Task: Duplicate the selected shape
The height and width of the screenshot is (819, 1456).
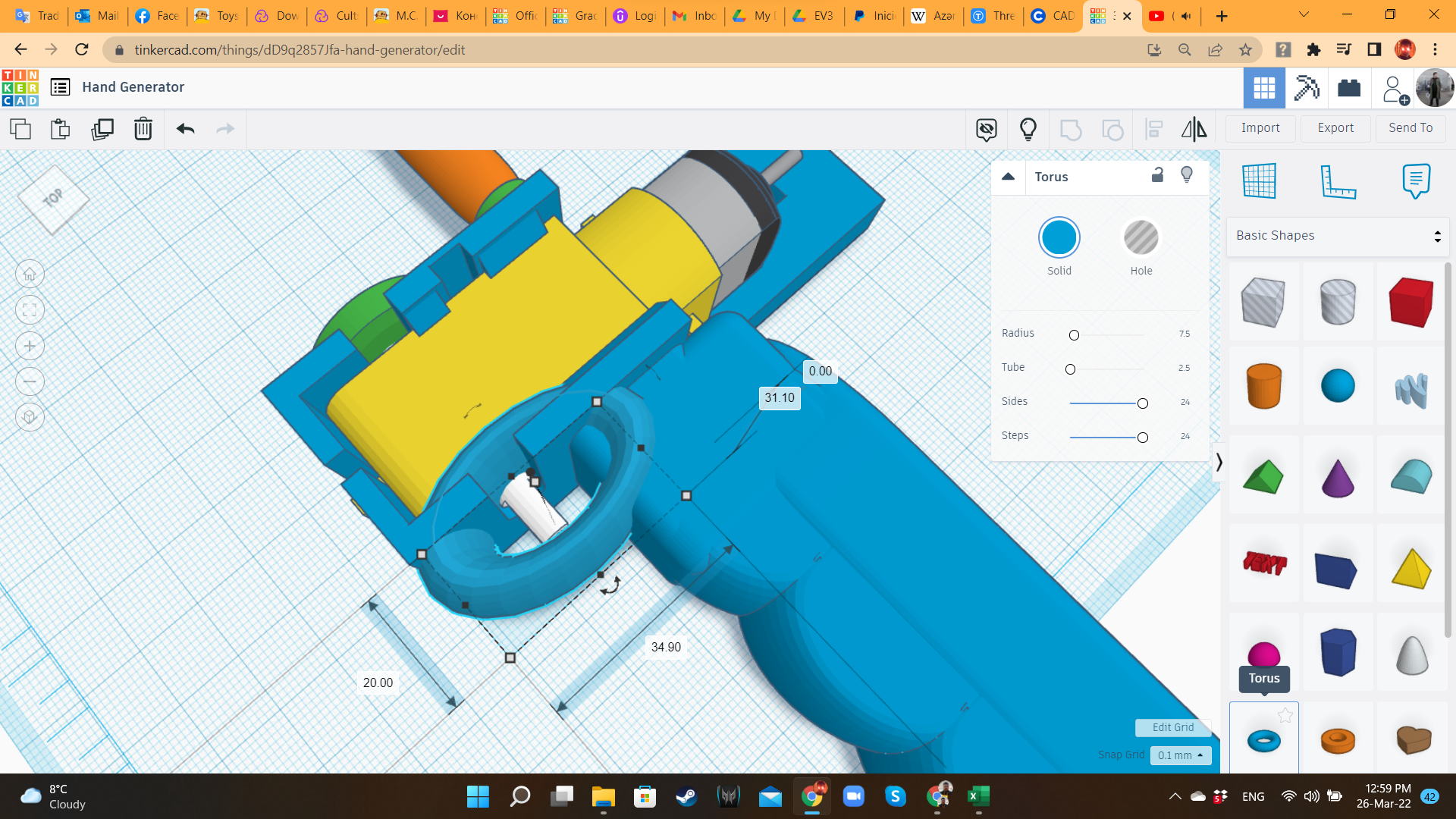Action: (103, 129)
